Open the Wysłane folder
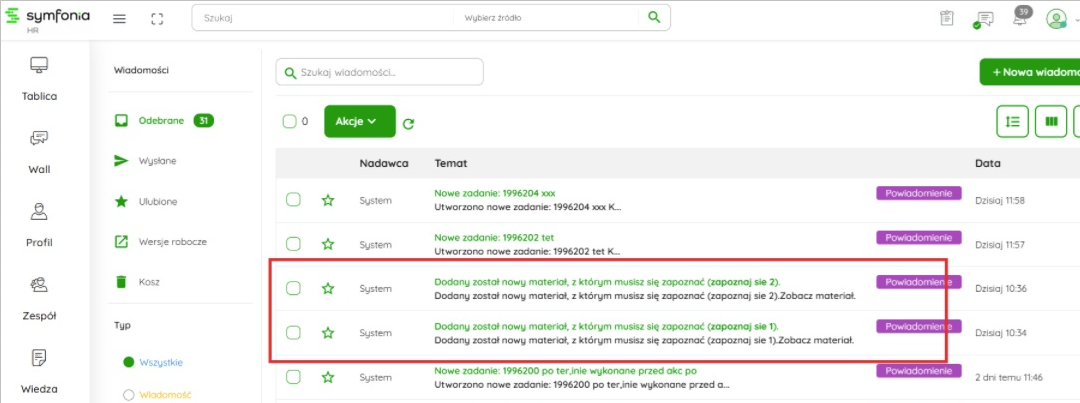1080x403 pixels. click(x=157, y=161)
